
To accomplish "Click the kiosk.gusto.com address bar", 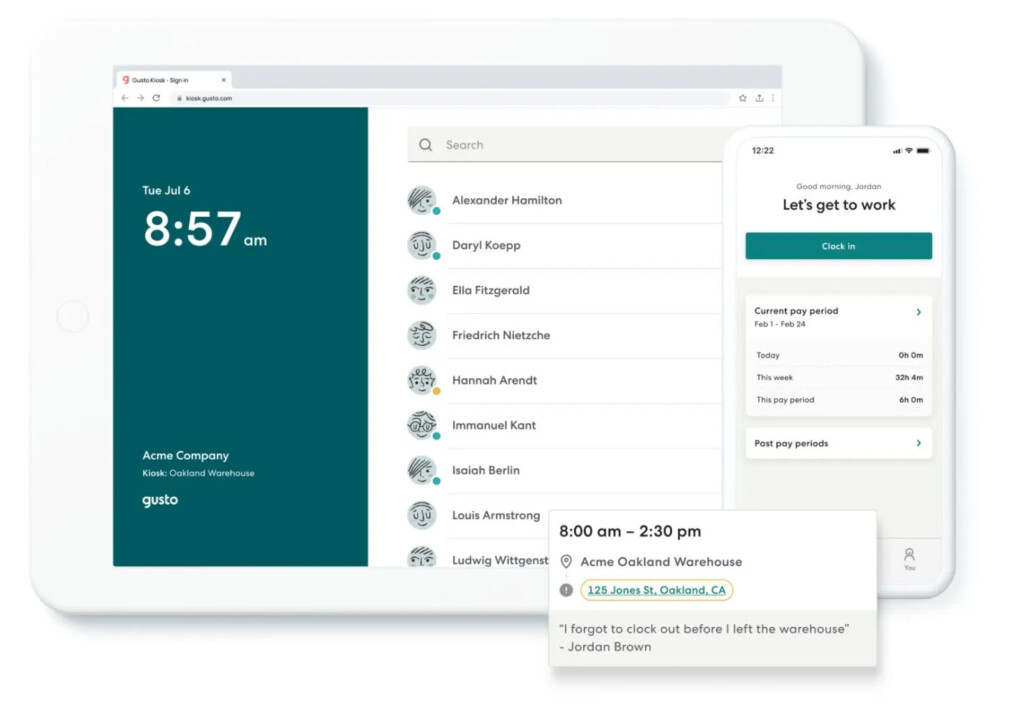I will [451, 98].
